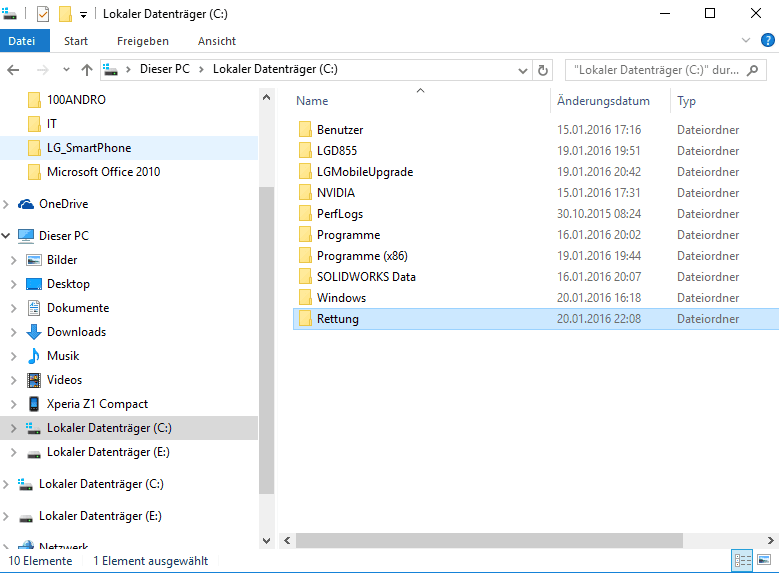Select the Programme (x86) folder
The image size is (779, 573).
pyautogui.click(x=362, y=256)
